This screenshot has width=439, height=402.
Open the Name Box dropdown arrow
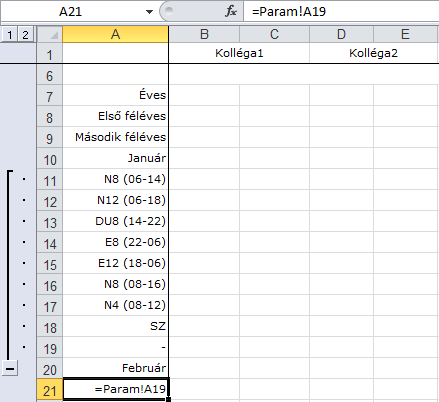[x=149, y=12]
